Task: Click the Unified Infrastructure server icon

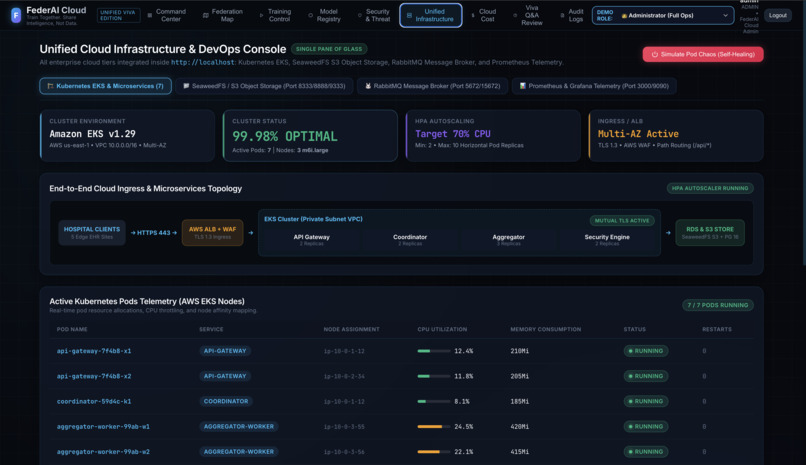Action: [409, 15]
